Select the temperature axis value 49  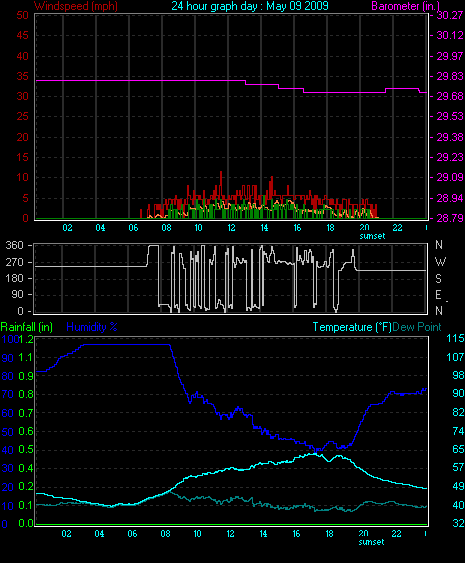(458, 486)
